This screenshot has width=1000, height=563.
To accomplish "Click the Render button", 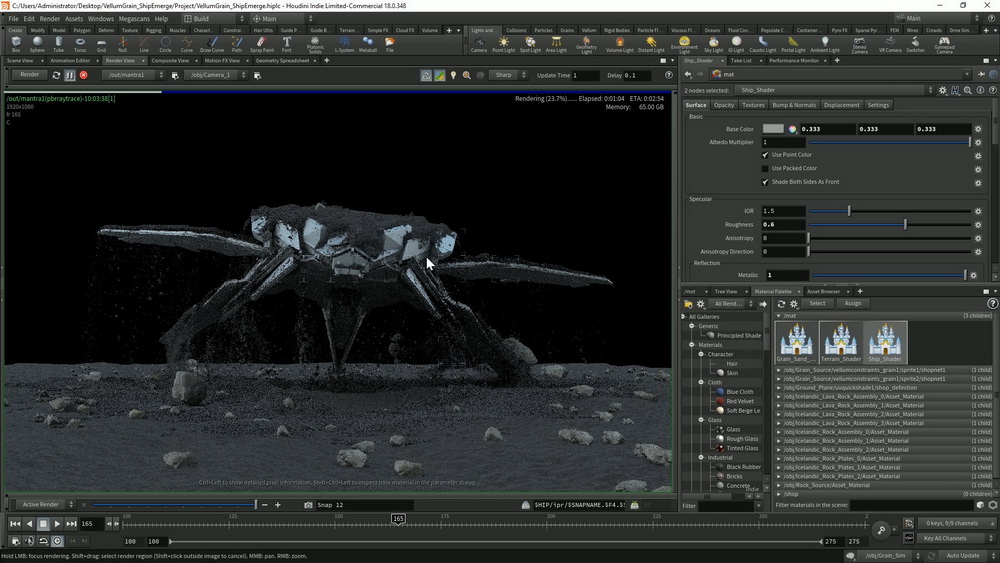I will tap(29, 75).
